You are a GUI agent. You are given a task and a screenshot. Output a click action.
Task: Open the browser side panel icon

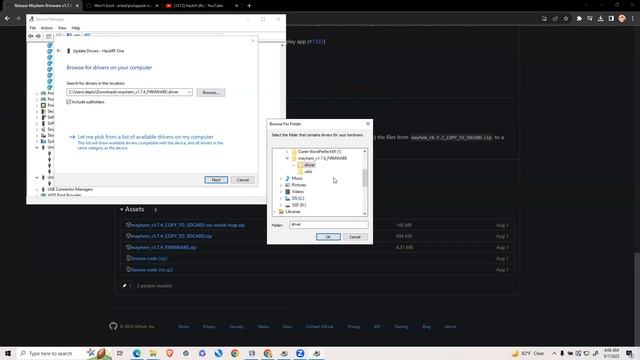[611, 18]
